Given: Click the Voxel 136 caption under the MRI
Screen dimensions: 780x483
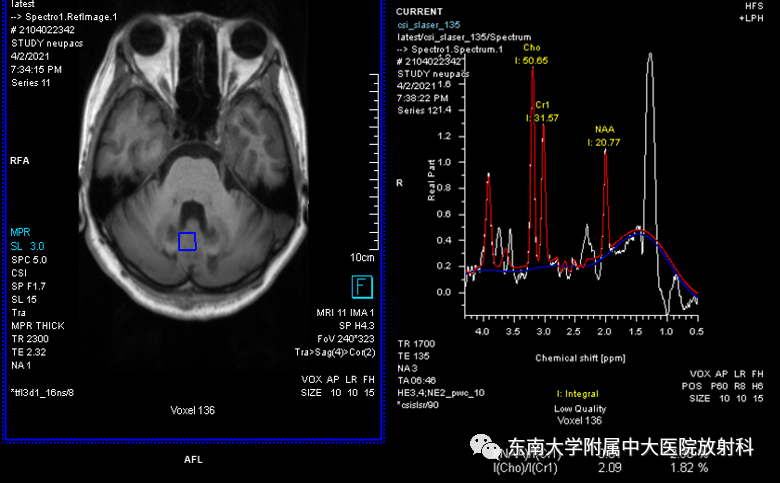Looking at the screenshot, I should 193,410.
